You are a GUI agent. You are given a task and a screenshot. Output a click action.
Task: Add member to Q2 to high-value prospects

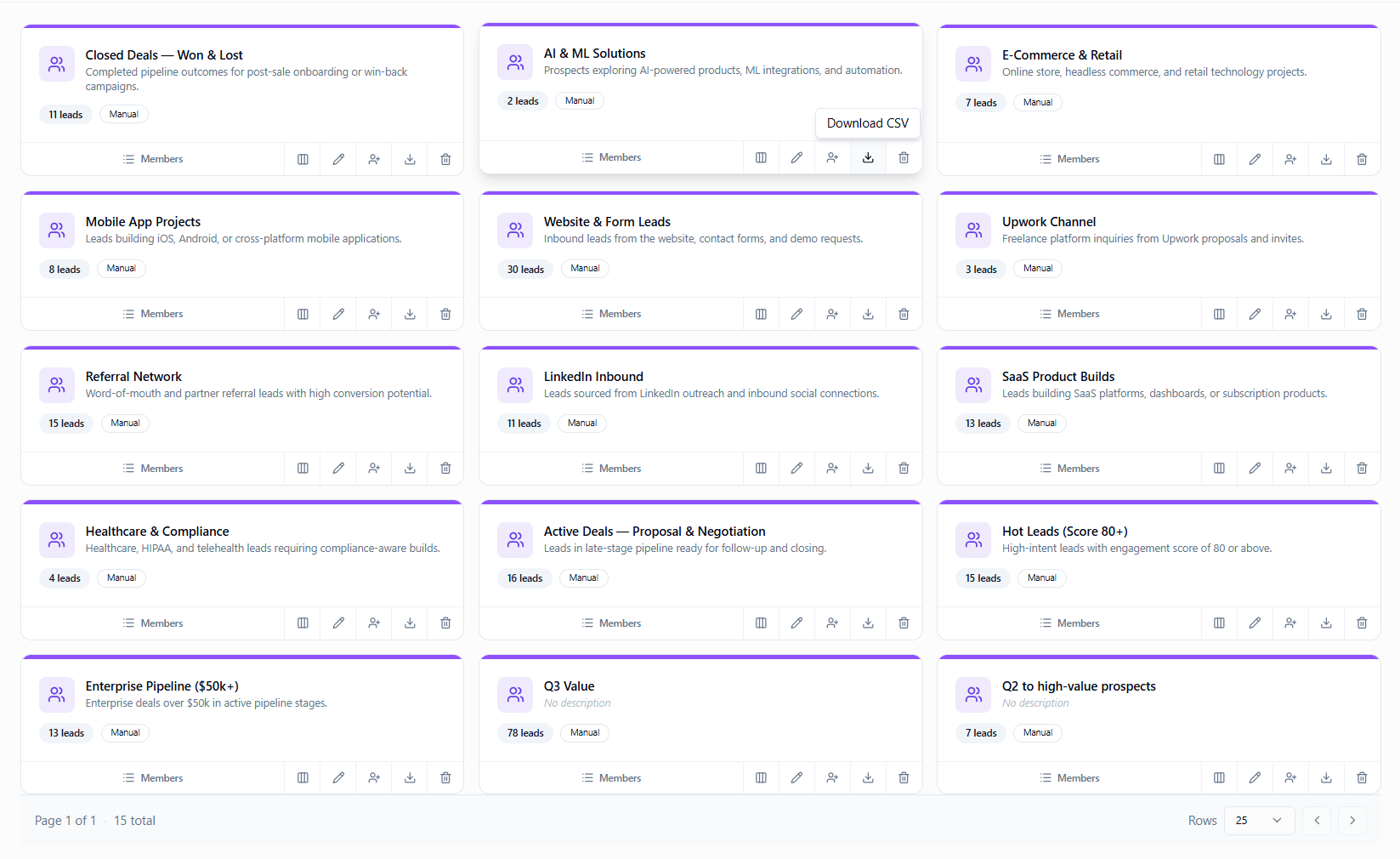coord(1290,778)
